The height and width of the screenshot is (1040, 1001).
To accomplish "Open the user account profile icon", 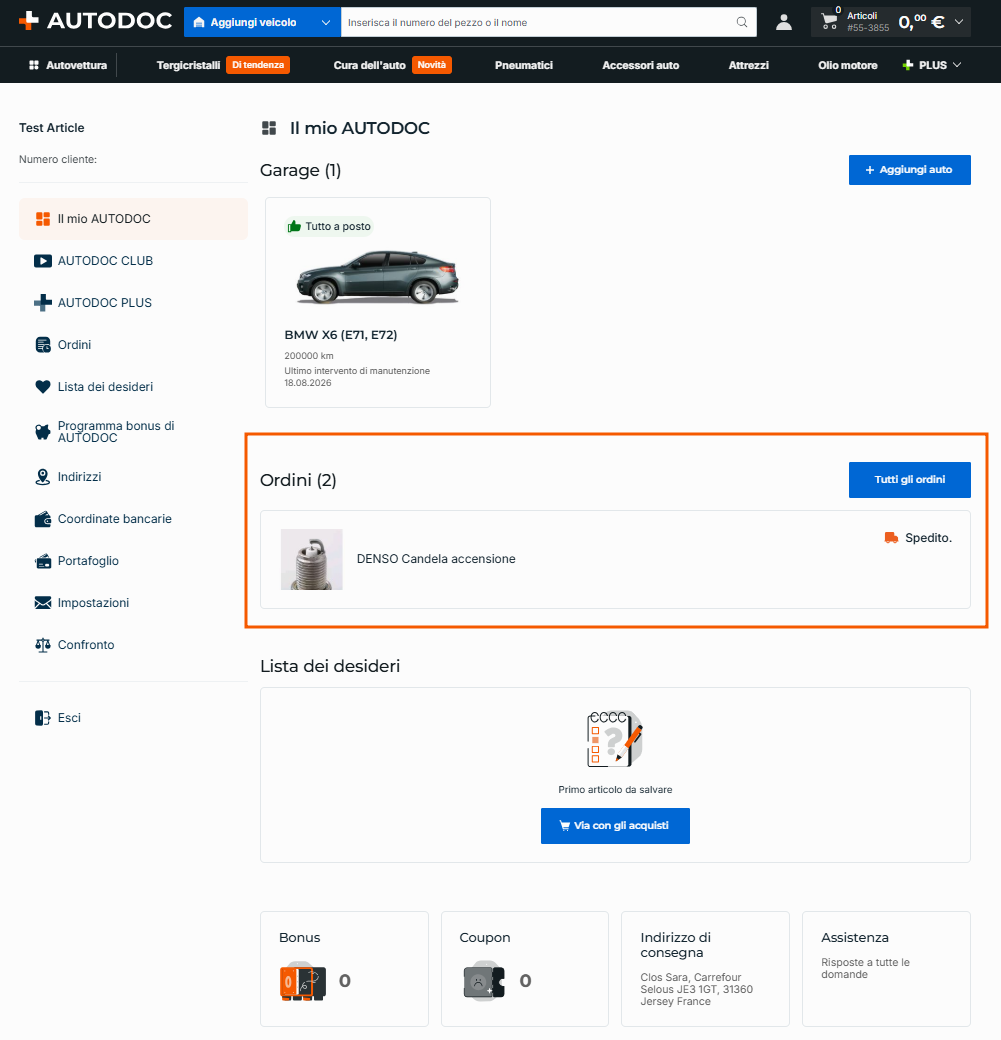I will click(783, 23).
